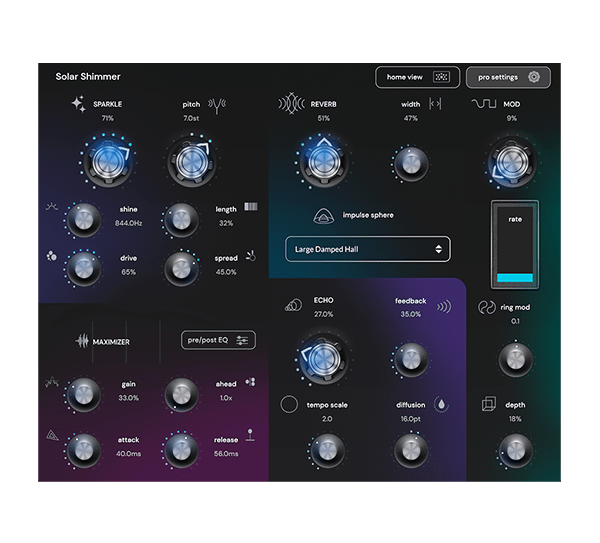This screenshot has width=600, height=543.
Task: Click the ring mod icon
Action: coord(487,308)
